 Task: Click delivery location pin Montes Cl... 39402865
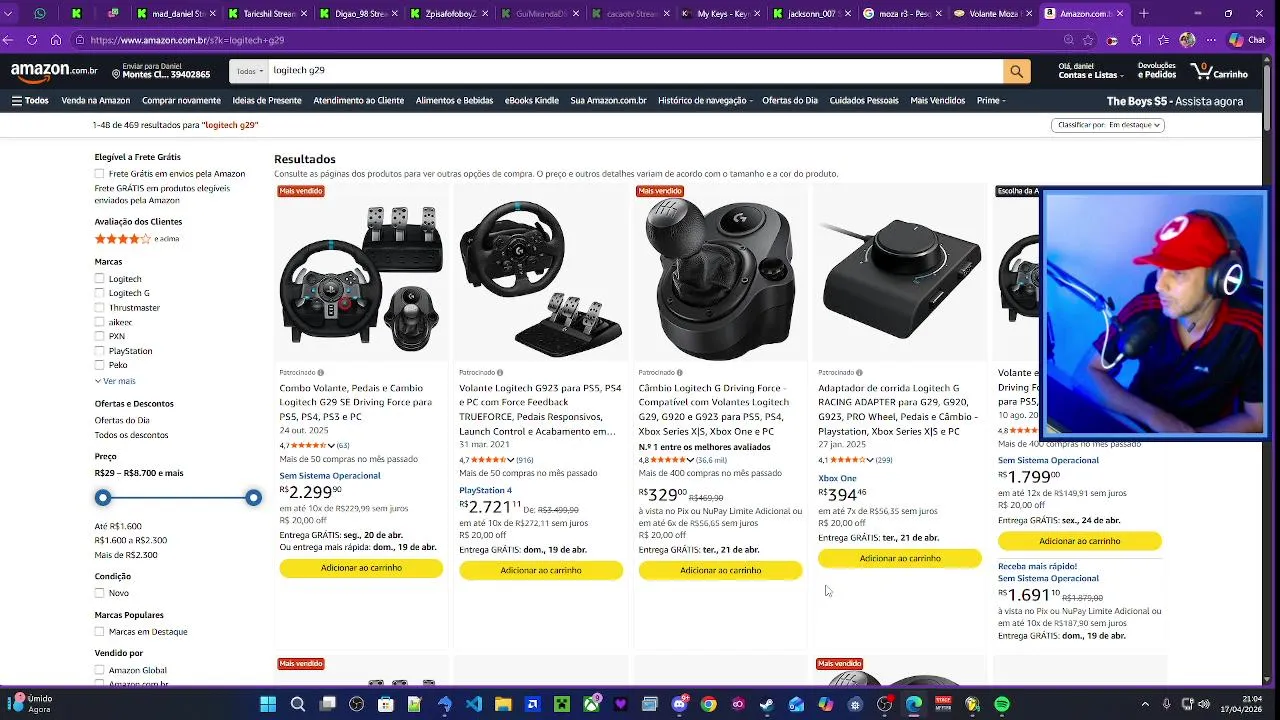click(x=161, y=71)
